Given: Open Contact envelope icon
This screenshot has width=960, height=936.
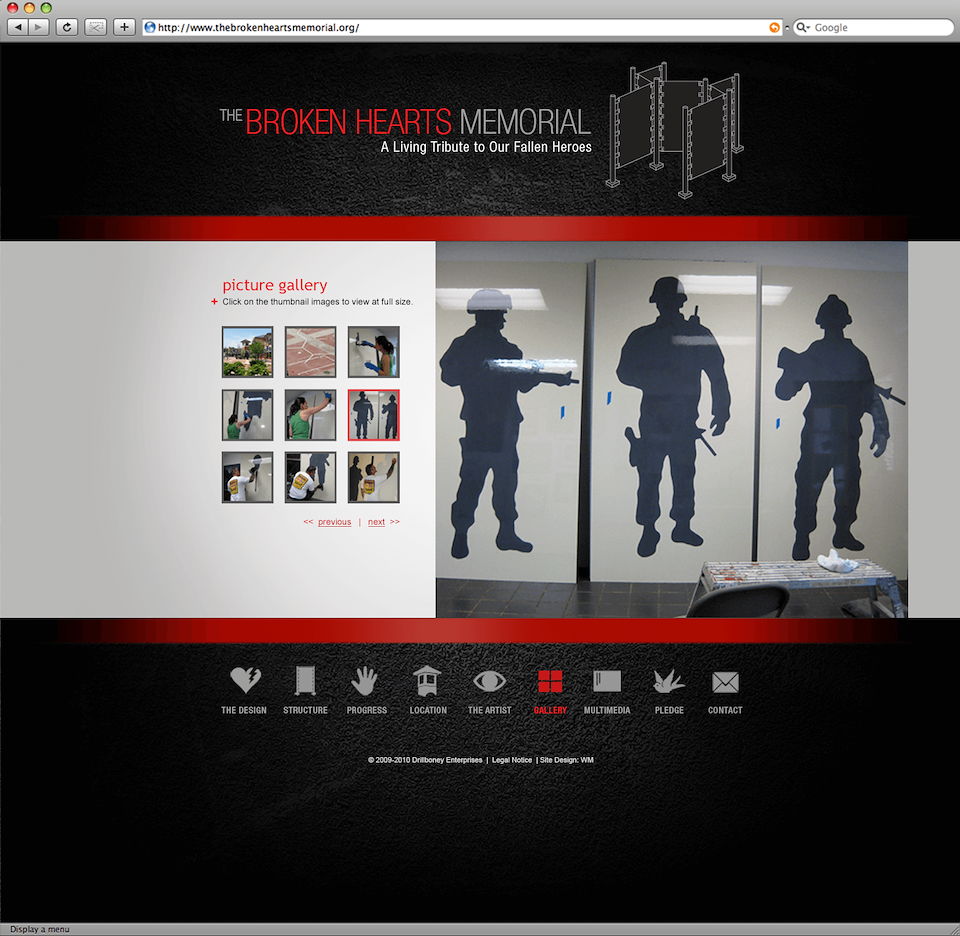Looking at the screenshot, I should [725, 682].
